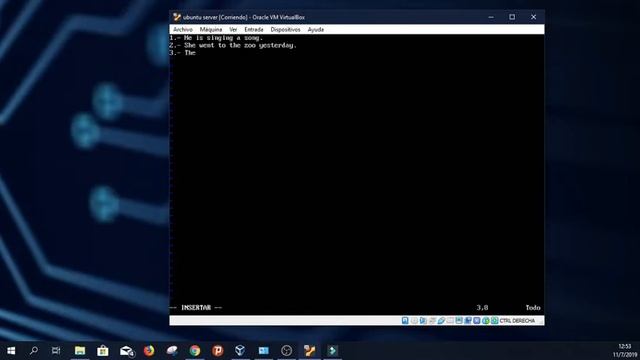
Task: Open the Windows Start menu
Action: tap(11, 351)
